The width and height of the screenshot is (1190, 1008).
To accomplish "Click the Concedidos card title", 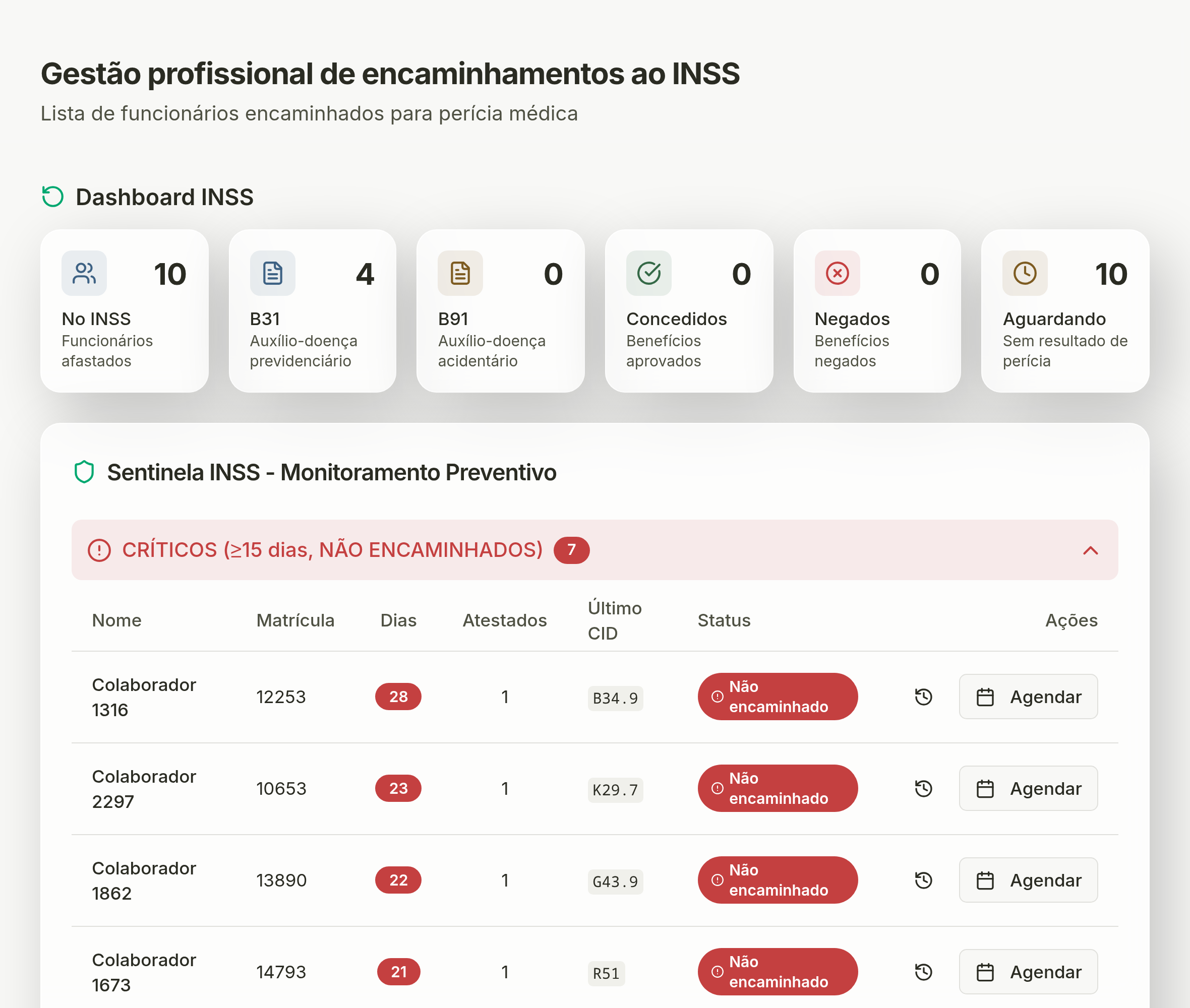I will (677, 319).
